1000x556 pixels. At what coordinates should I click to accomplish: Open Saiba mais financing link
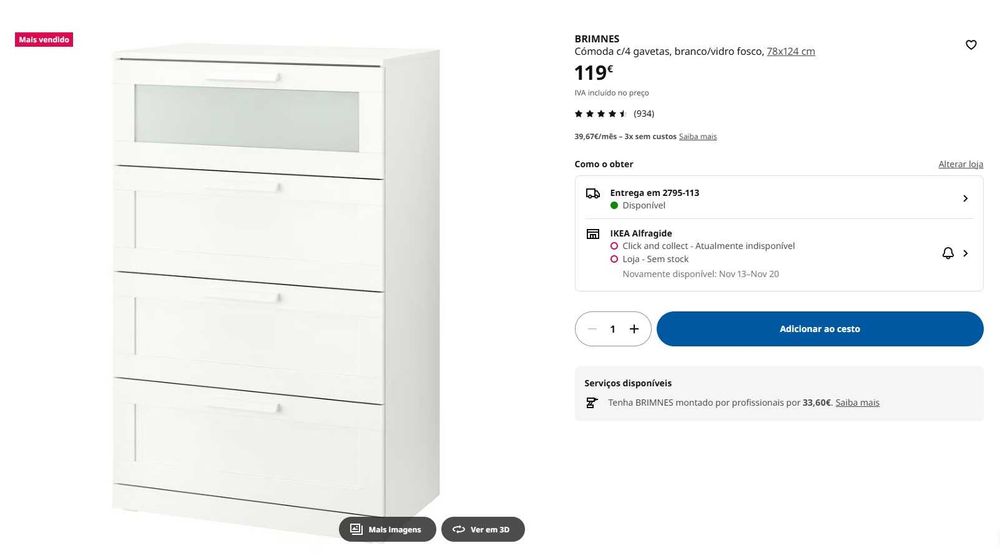coord(698,136)
